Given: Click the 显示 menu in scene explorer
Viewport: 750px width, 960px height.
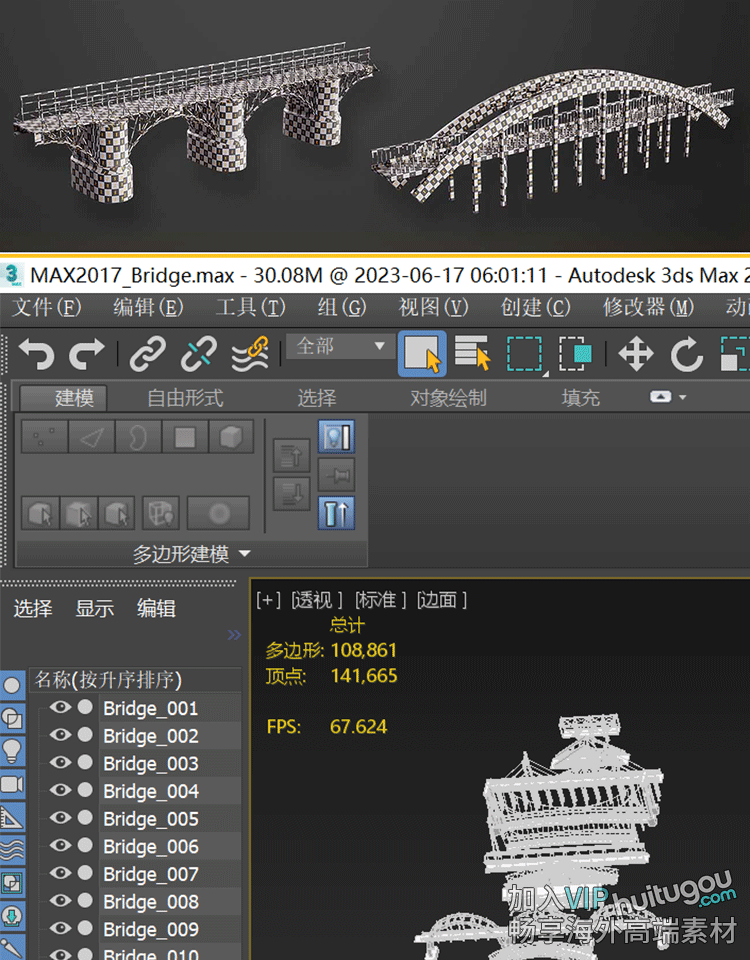Looking at the screenshot, I should coord(95,608).
